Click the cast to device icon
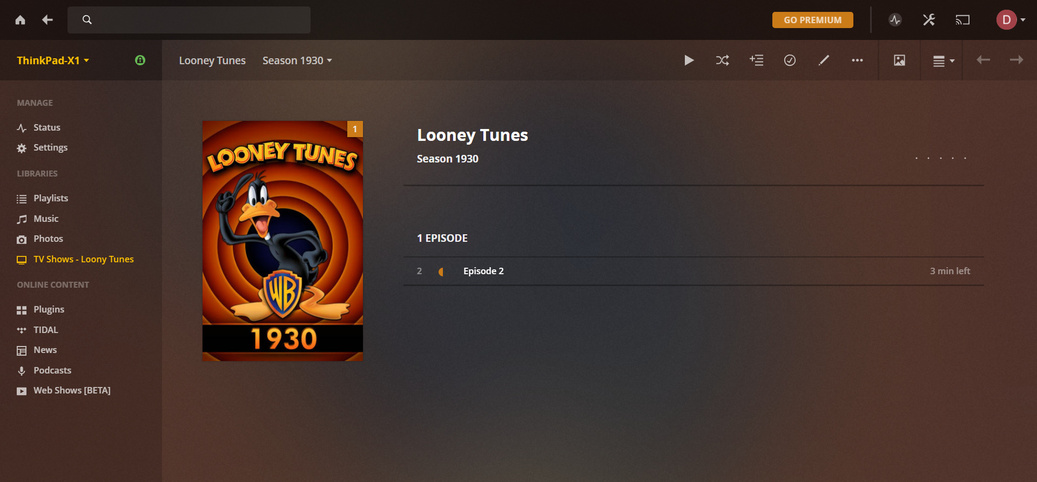The height and width of the screenshot is (482, 1037). [962, 20]
